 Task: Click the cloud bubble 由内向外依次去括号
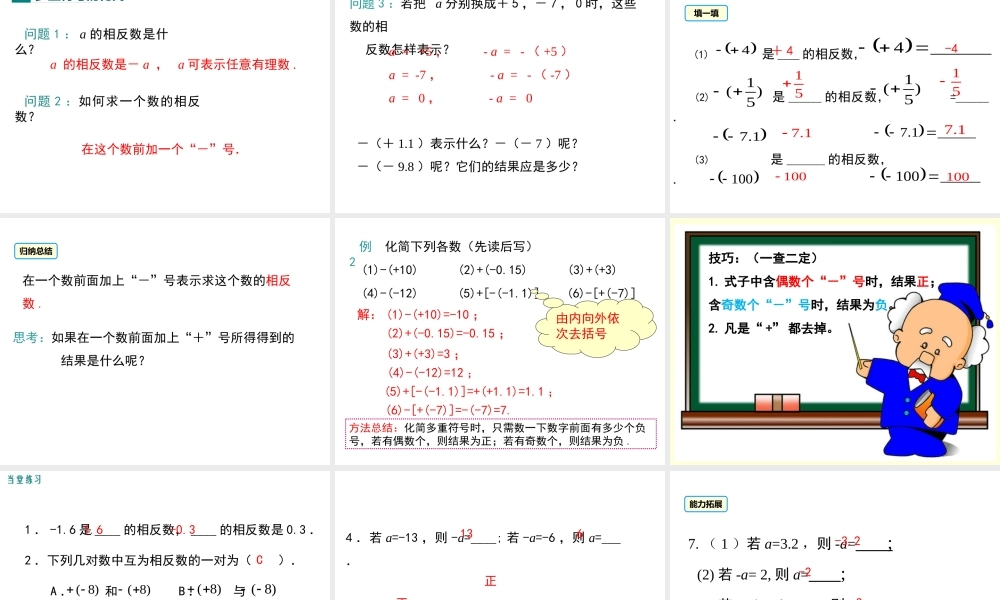(596, 326)
